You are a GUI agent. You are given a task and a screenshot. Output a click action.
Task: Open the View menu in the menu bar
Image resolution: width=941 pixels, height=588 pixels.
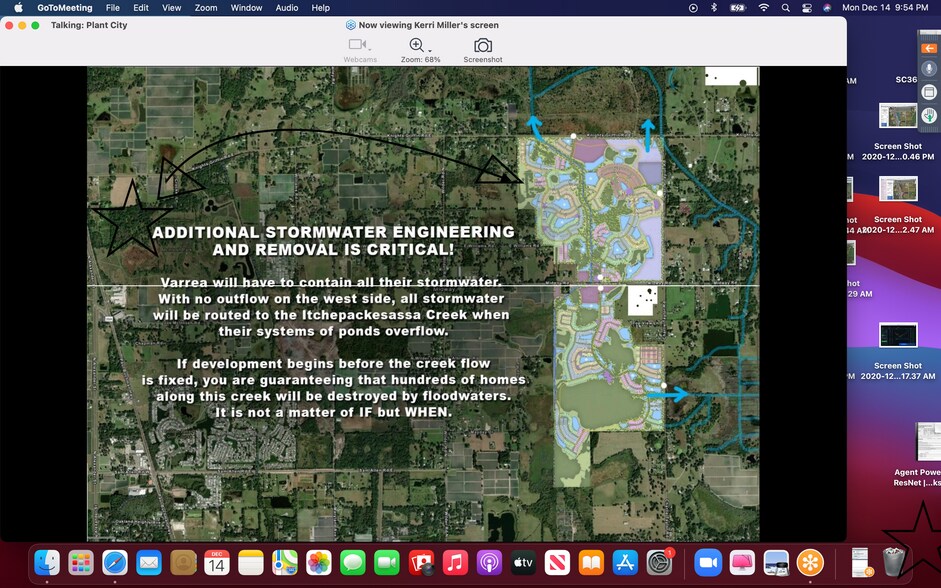tap(171, 7)
